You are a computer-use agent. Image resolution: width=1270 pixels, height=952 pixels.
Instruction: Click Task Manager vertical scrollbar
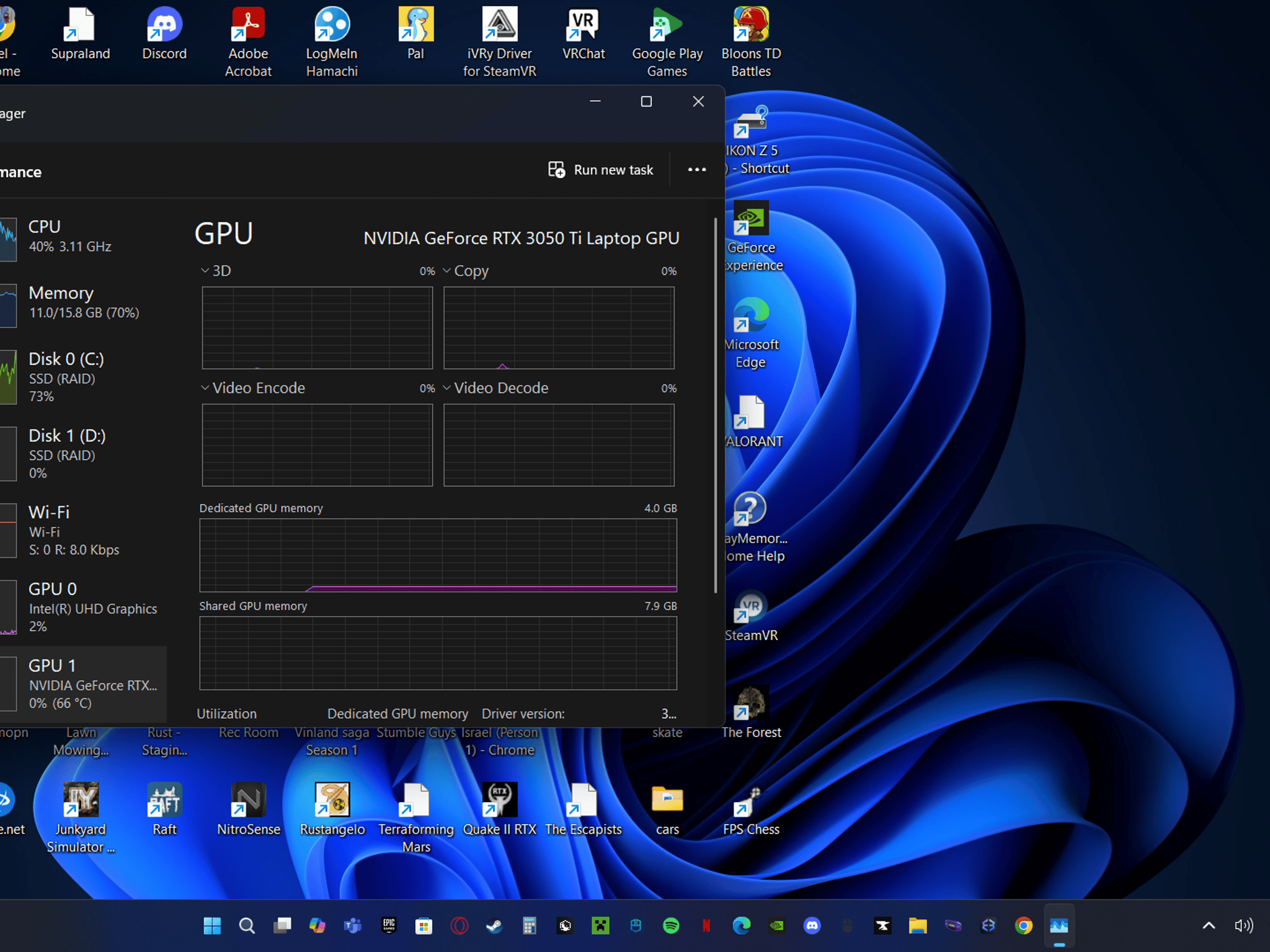click(716, 405)
